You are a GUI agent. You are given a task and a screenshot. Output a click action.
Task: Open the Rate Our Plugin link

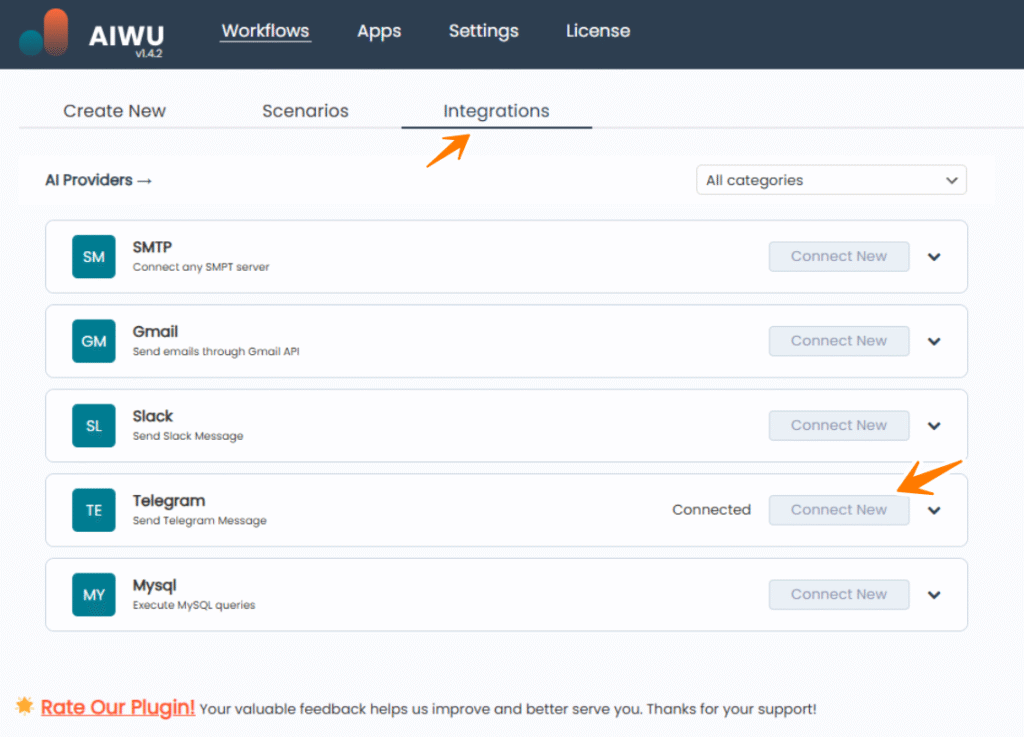click(x=117, y=707)
